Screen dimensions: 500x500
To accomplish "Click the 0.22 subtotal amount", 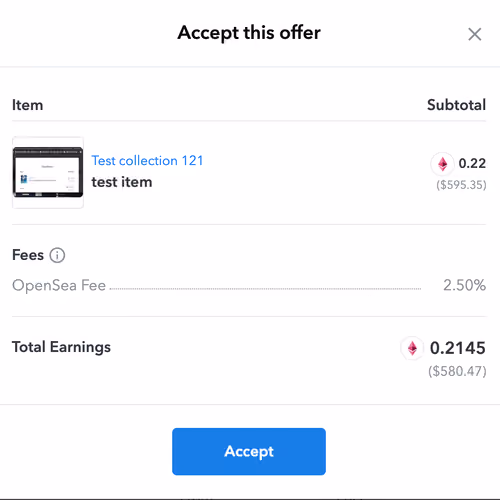I will [x=472, y=163].
